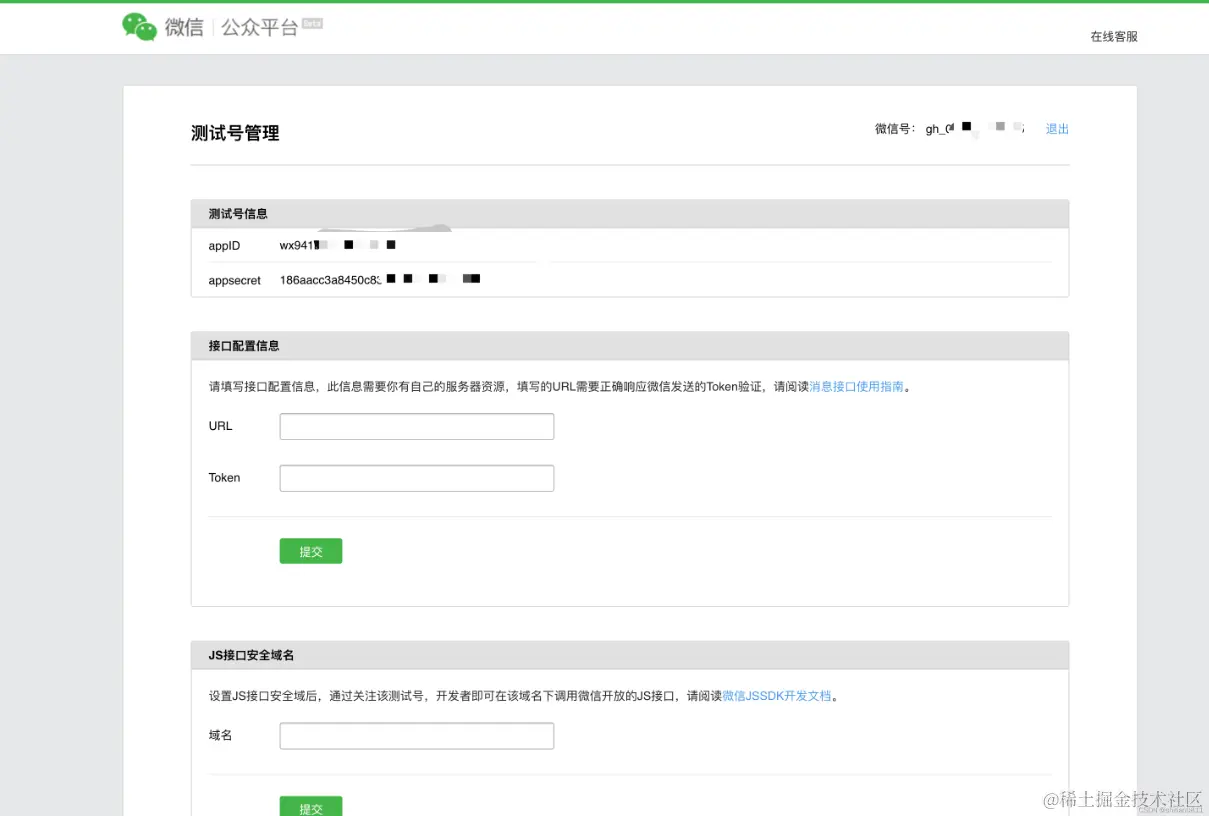
Task: Open 微信JSSDK开发文档 link
Action: coord(777,696)
